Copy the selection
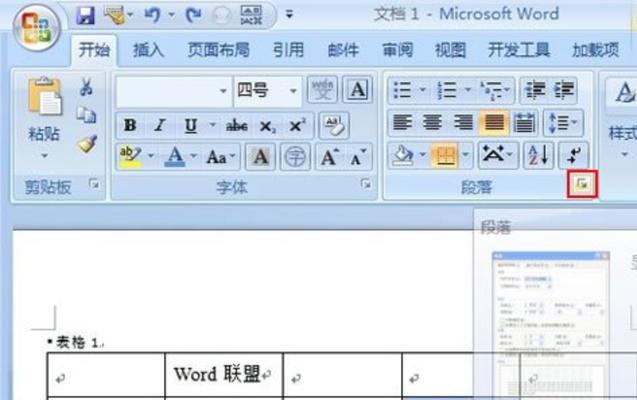The height and width of the screenshot is (400, 637). (x=86, y=115)
